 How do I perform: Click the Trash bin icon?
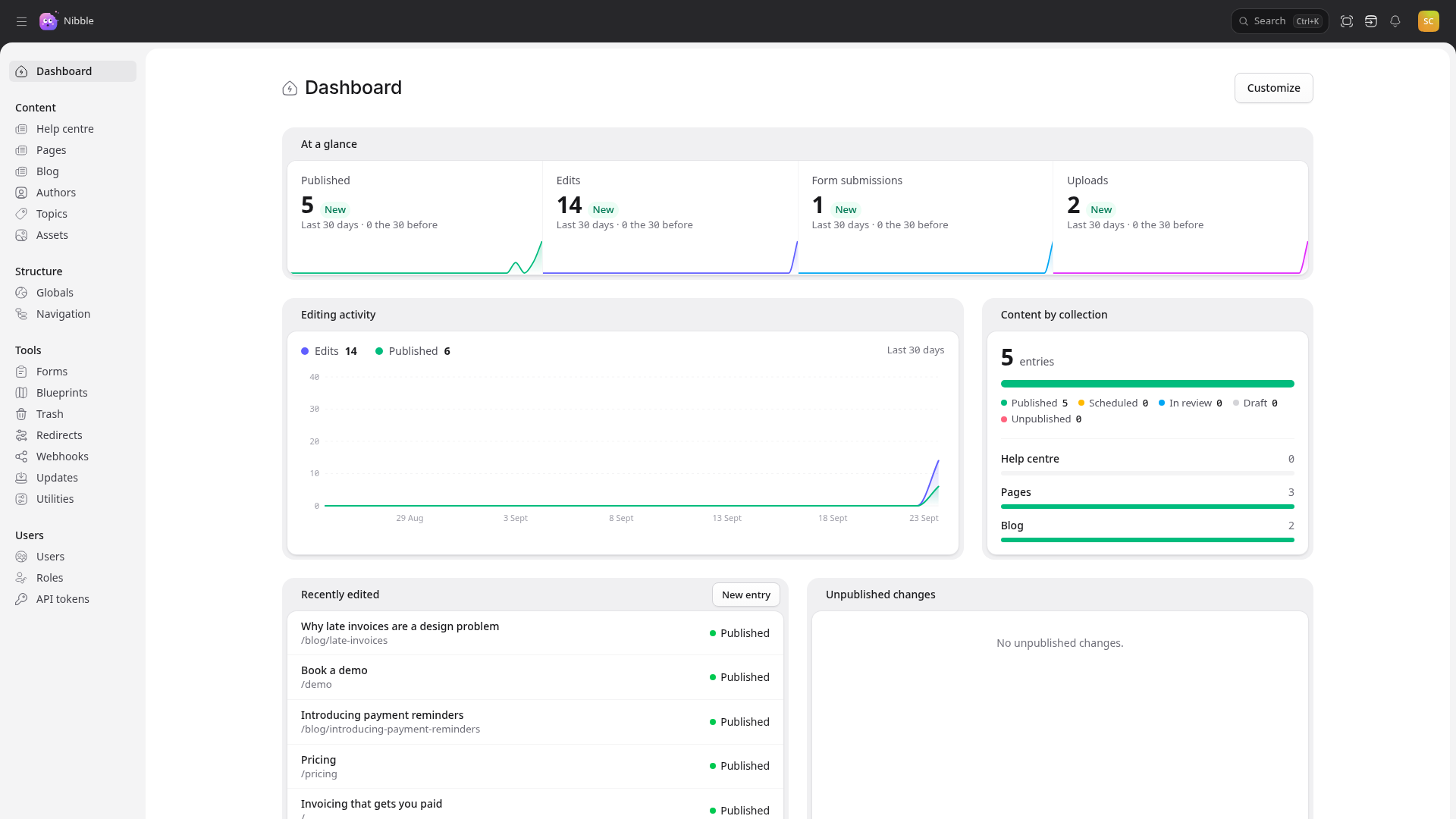[21, 414]
